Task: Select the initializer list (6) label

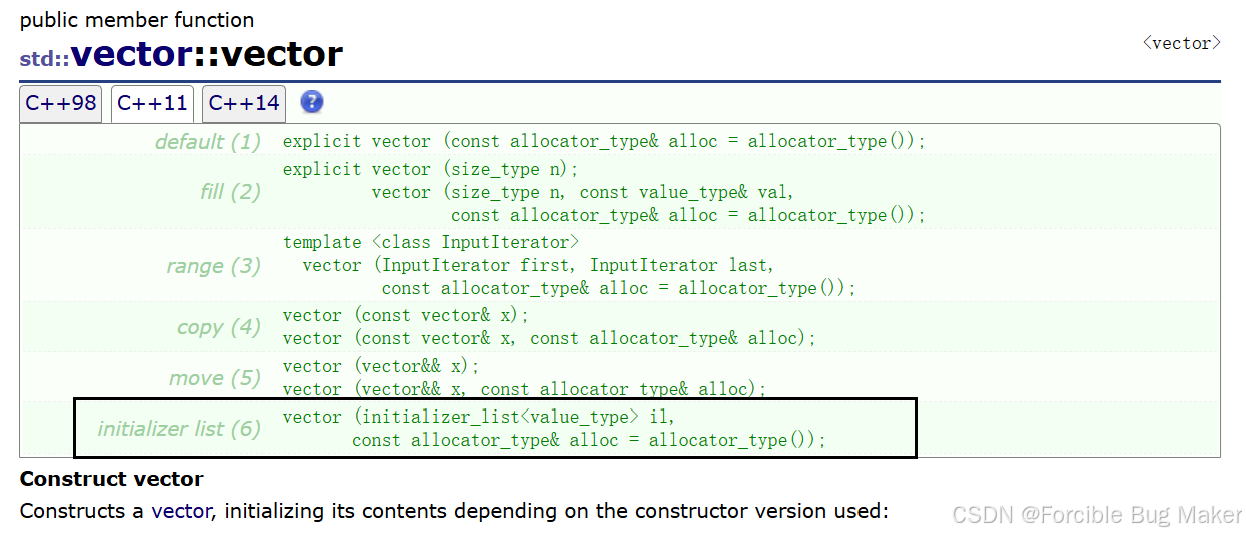Action: (179, 429)
